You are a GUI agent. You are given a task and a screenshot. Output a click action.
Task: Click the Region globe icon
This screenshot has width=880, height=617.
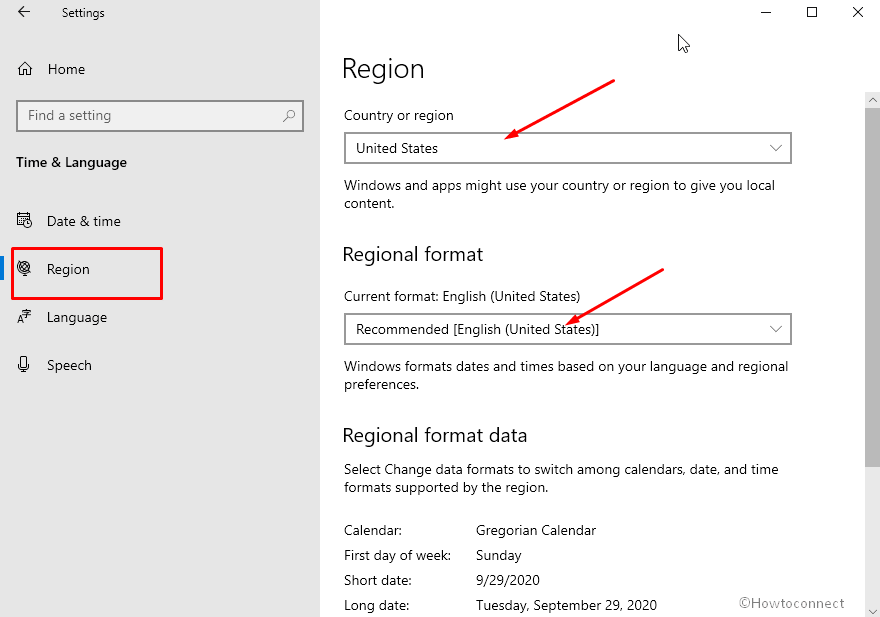24,268
